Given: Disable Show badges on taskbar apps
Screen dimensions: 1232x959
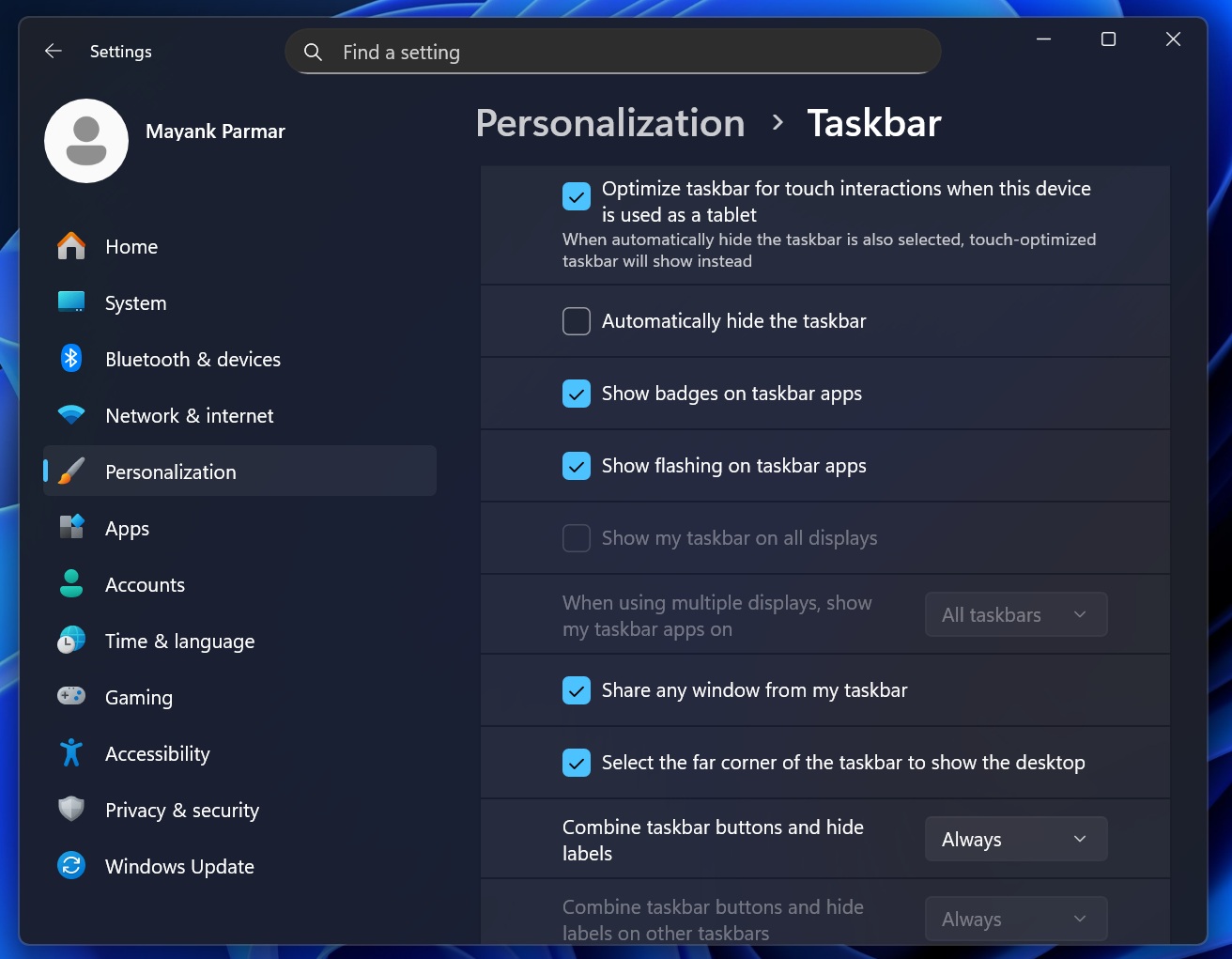Looking at the screenshot, I should [x=576, y=394].
